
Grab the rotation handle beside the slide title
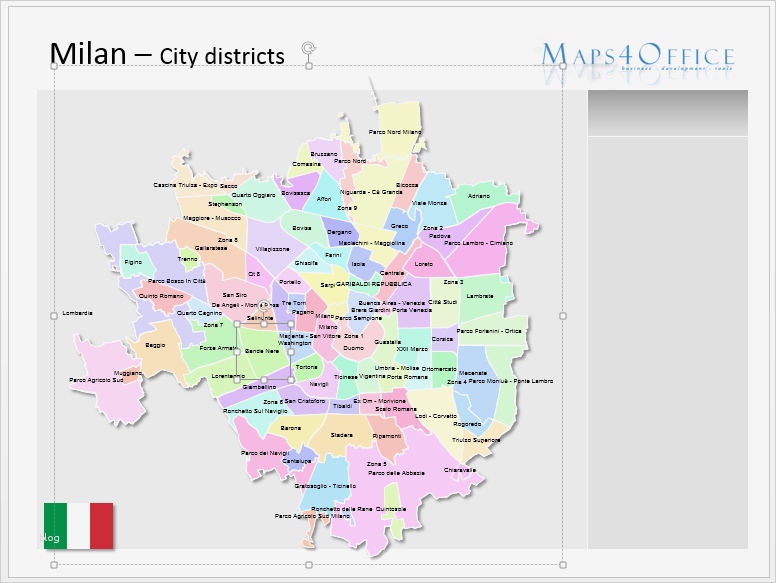[309, 49]
